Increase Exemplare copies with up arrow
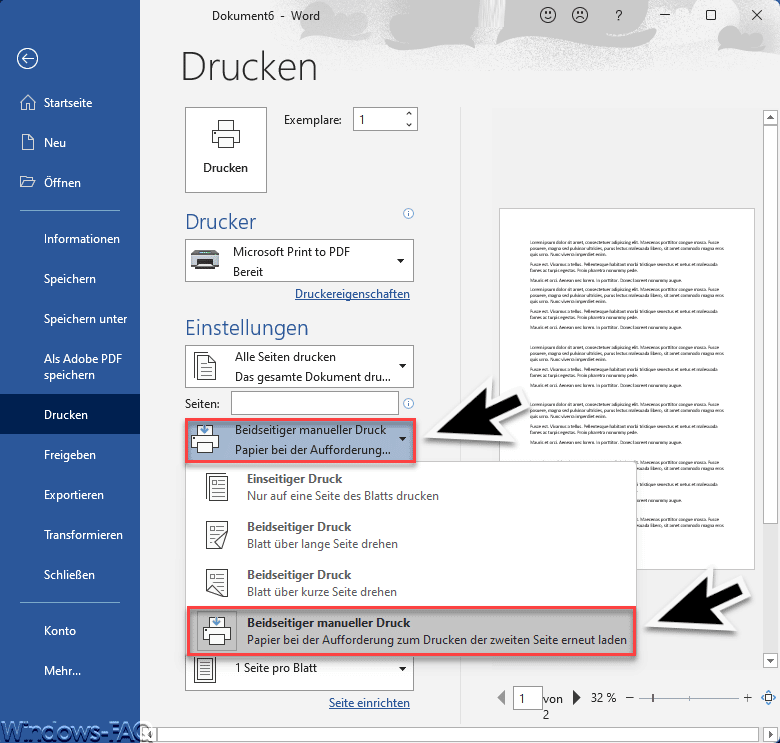 409,114
